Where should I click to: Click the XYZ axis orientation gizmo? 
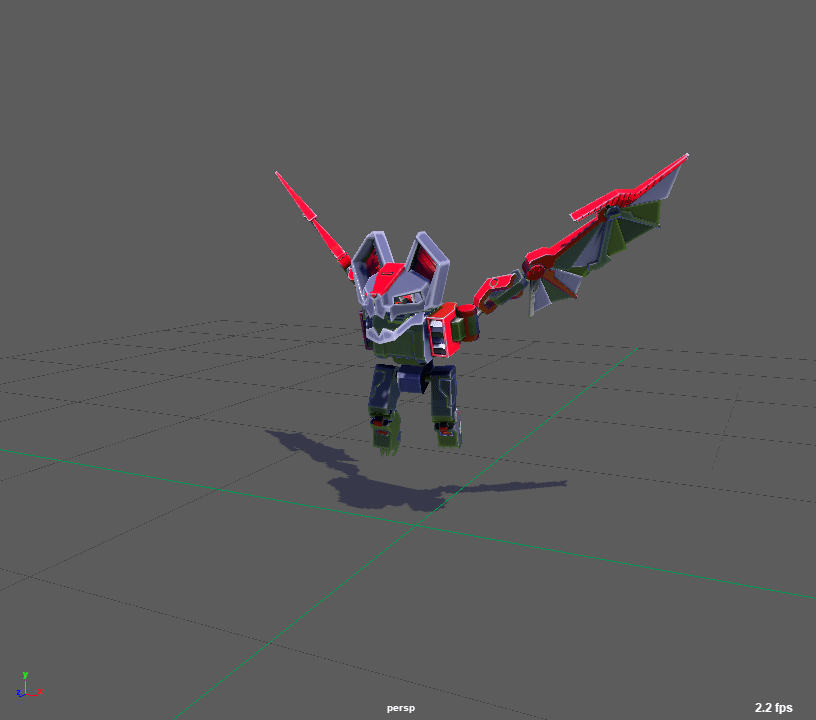26,686
